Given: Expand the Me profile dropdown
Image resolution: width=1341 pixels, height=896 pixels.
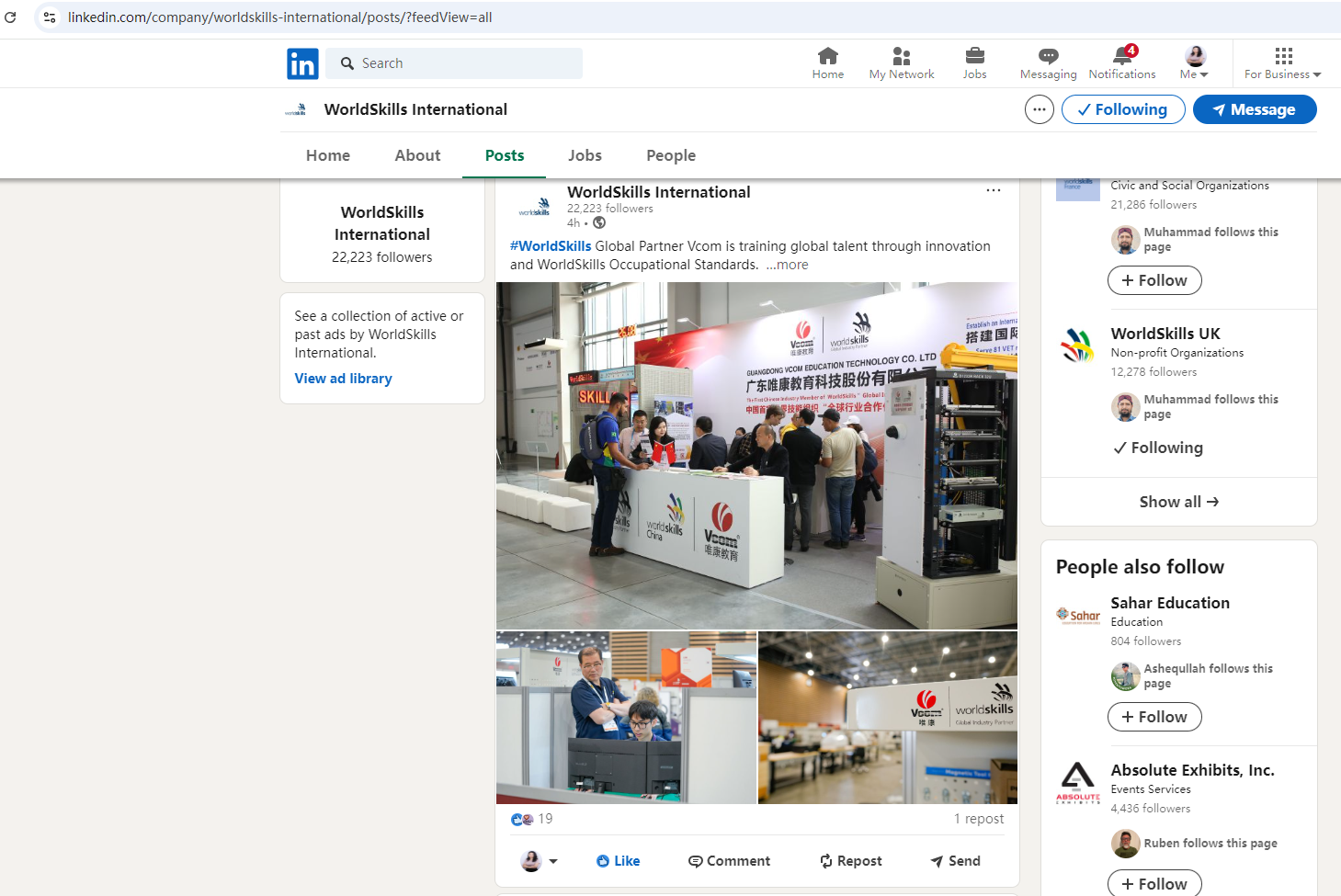Looking at the screenshot, I should coord(1194,62).
